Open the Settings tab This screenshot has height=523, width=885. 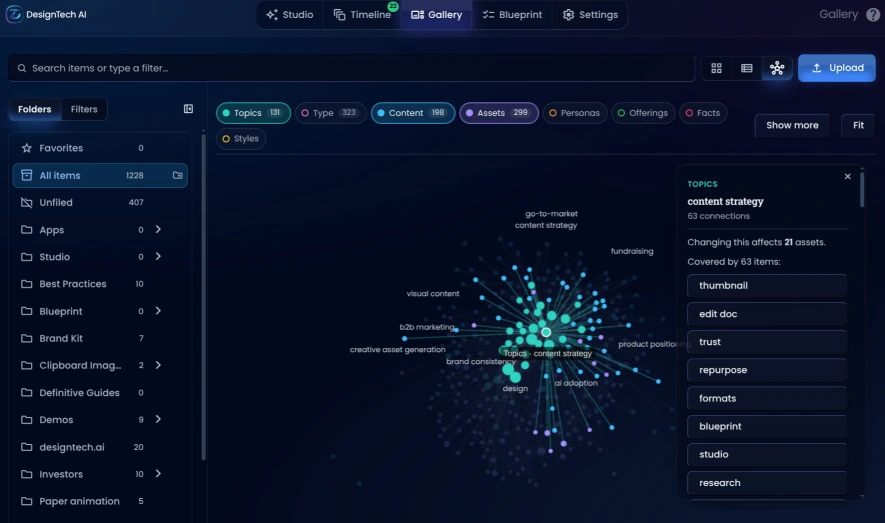(x=590, y=15)
